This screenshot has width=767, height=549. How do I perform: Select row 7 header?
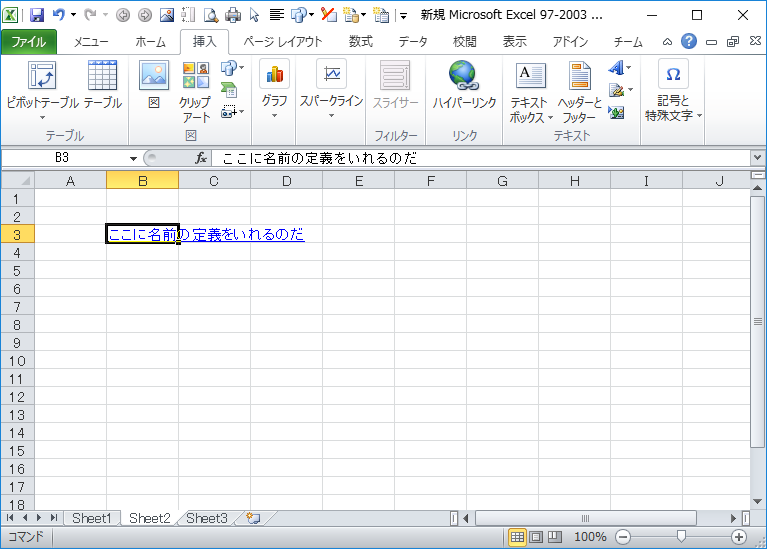[17, 307]
